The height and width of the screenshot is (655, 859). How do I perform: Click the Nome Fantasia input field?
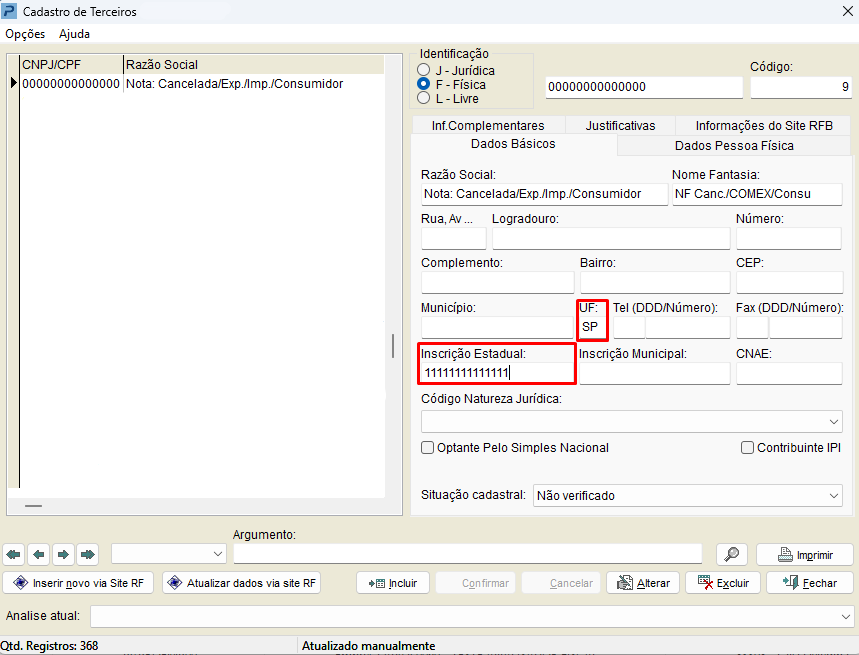(x=757, y=194)
